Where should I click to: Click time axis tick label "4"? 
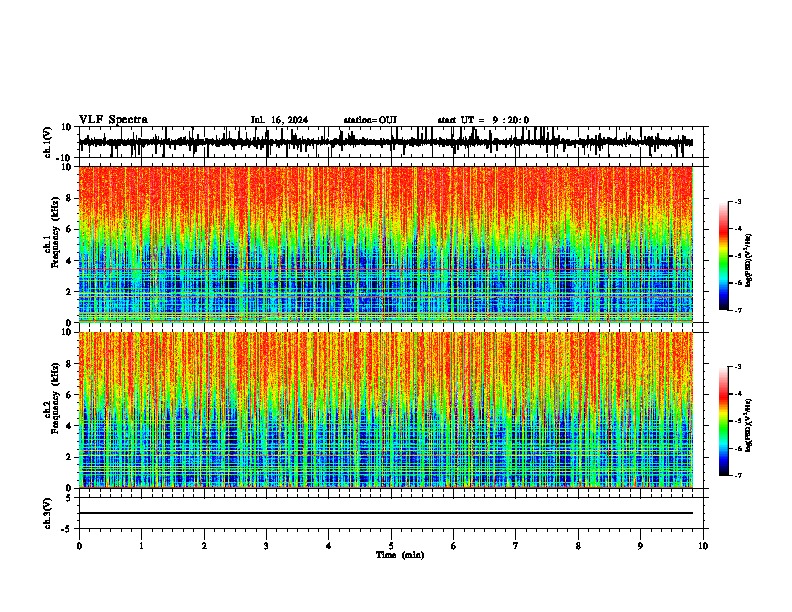(x=329, y=546)
